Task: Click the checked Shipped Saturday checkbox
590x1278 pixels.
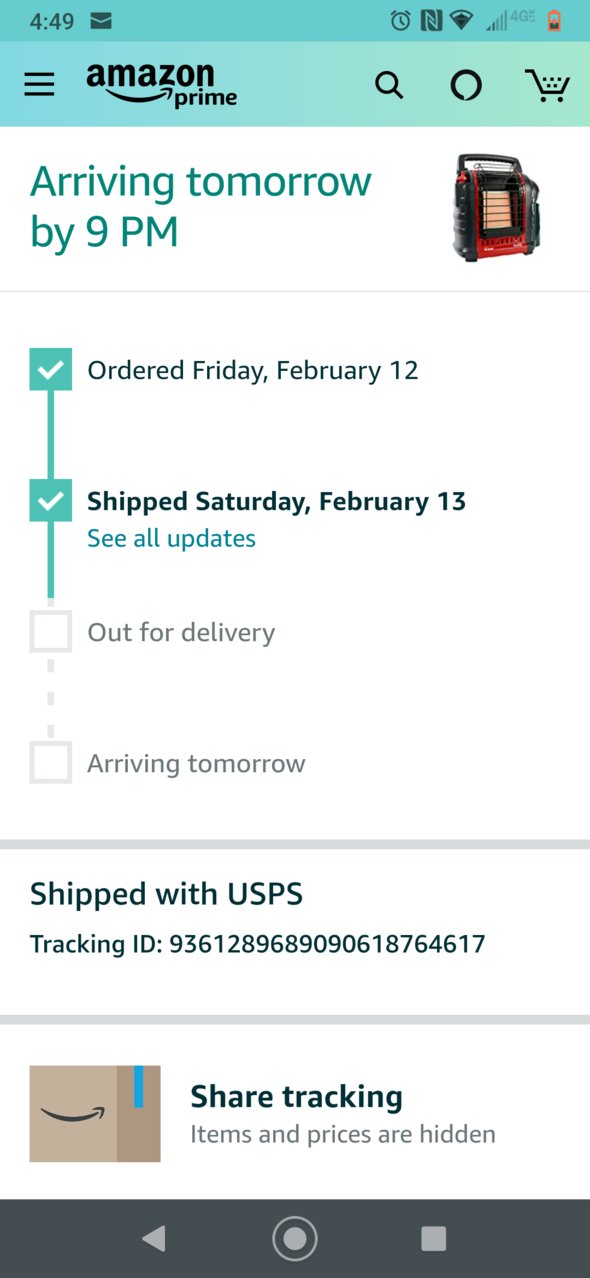Action: tap(50, 501)
